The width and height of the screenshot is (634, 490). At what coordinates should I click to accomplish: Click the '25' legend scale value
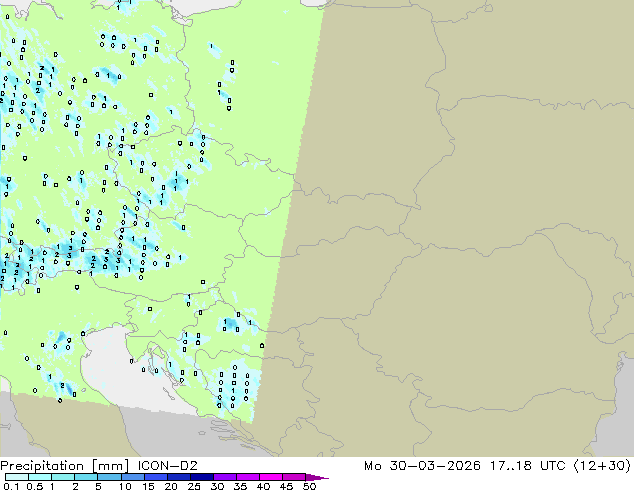pos(194,486)
